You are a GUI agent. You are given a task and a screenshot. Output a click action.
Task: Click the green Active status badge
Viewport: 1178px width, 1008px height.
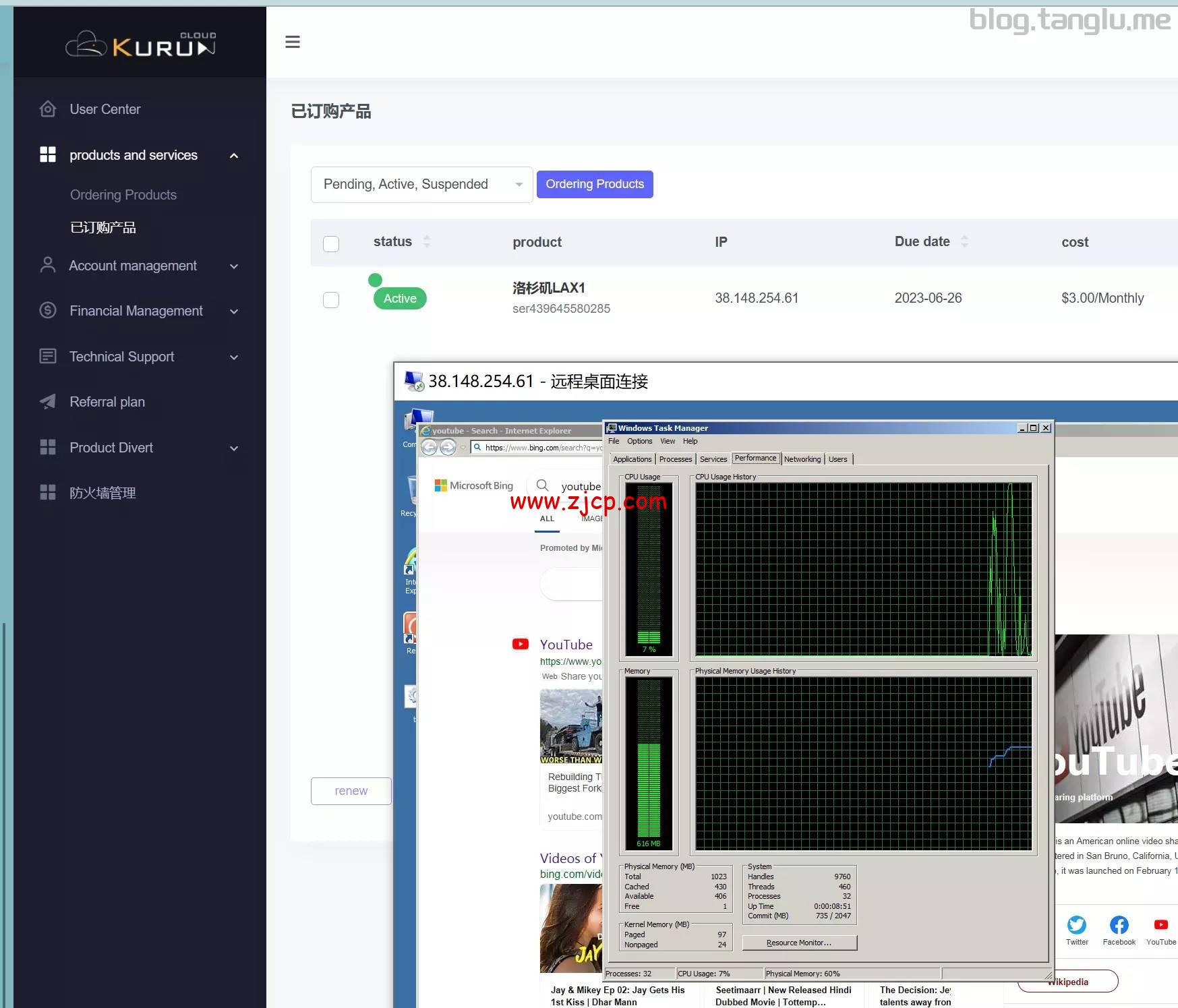(x=400, y=298)
